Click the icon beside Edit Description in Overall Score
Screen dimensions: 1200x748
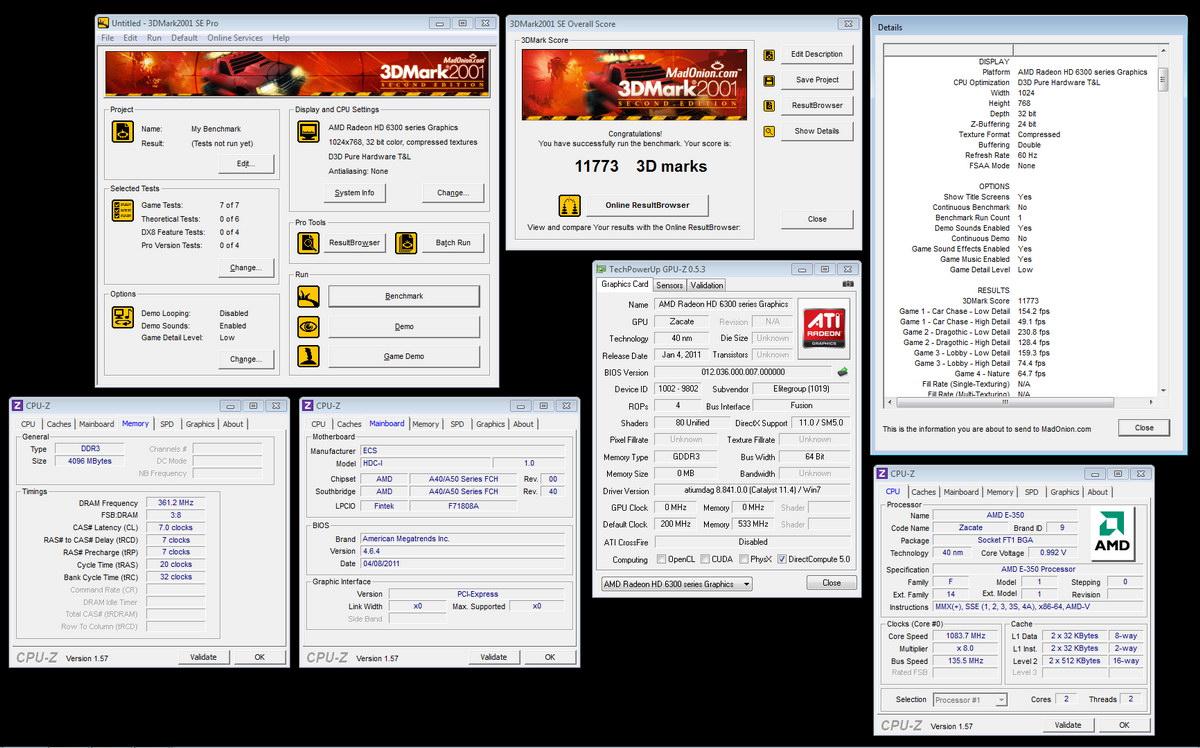[x=770, y=55]
